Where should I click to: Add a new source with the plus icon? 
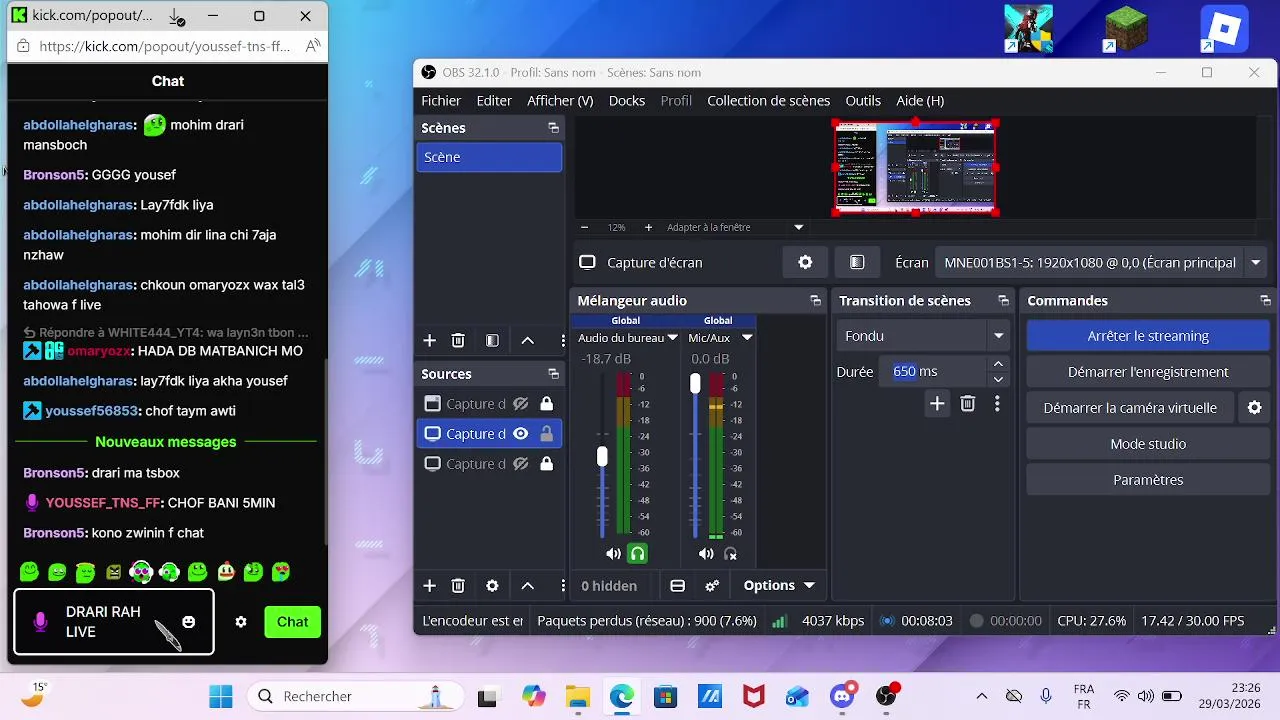(x=429, y=586)
